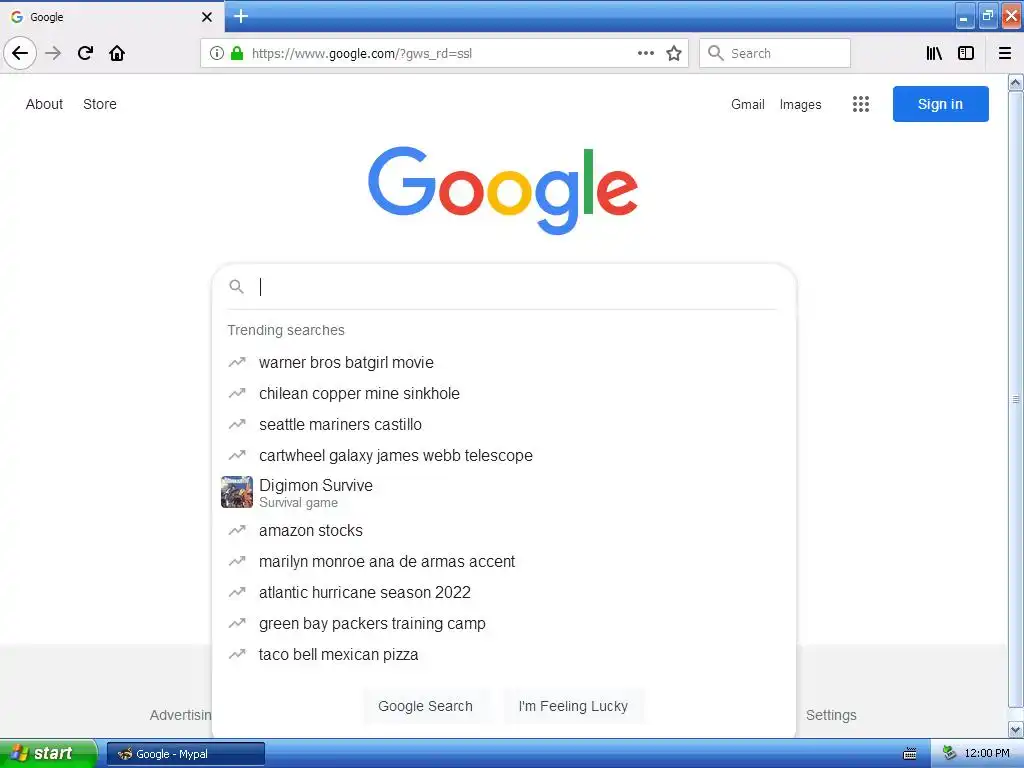Open page actions three-dot menu

point(645,53)
